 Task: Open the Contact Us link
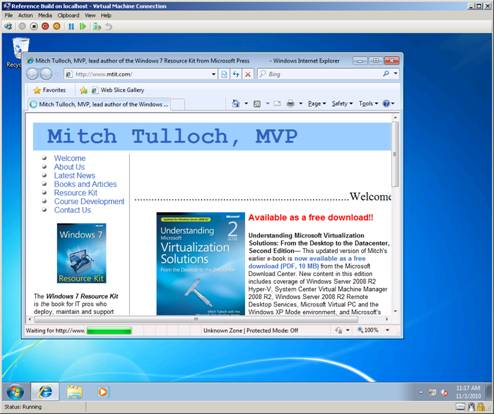72,210
